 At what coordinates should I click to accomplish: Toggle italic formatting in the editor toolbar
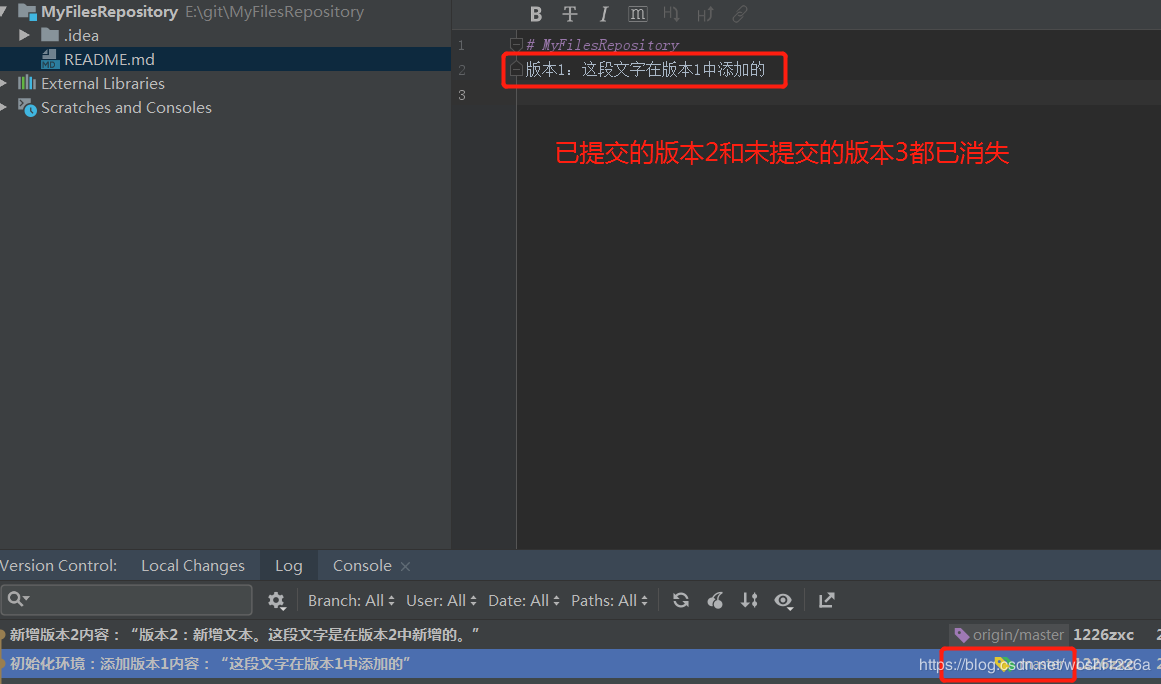point(604,14)
